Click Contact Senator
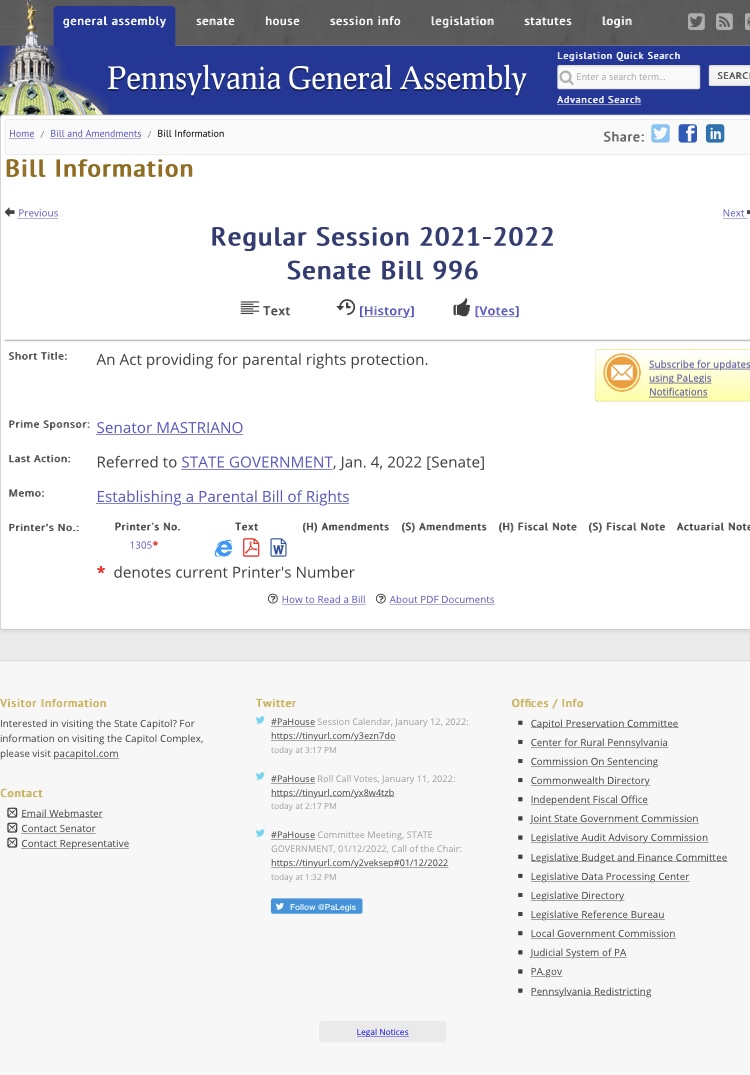This screenshot has width=750, height=1075. 58,828
